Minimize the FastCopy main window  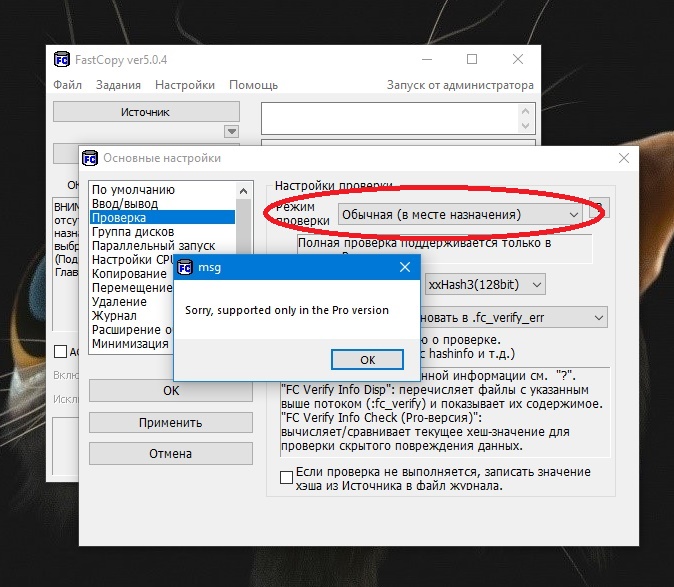[x=427, y=59]
